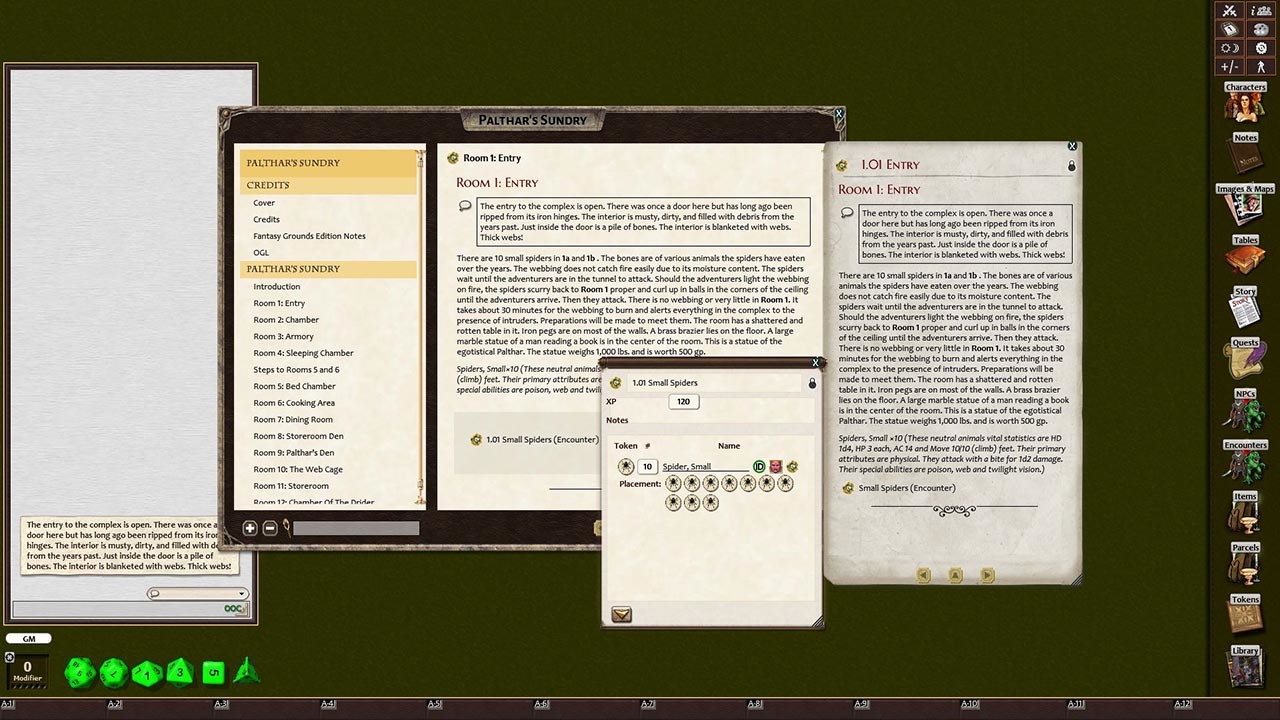This screenshot has width=1280, height=720.
Task: Select Room 3: Armory in the index
Action: coord(285,336)
